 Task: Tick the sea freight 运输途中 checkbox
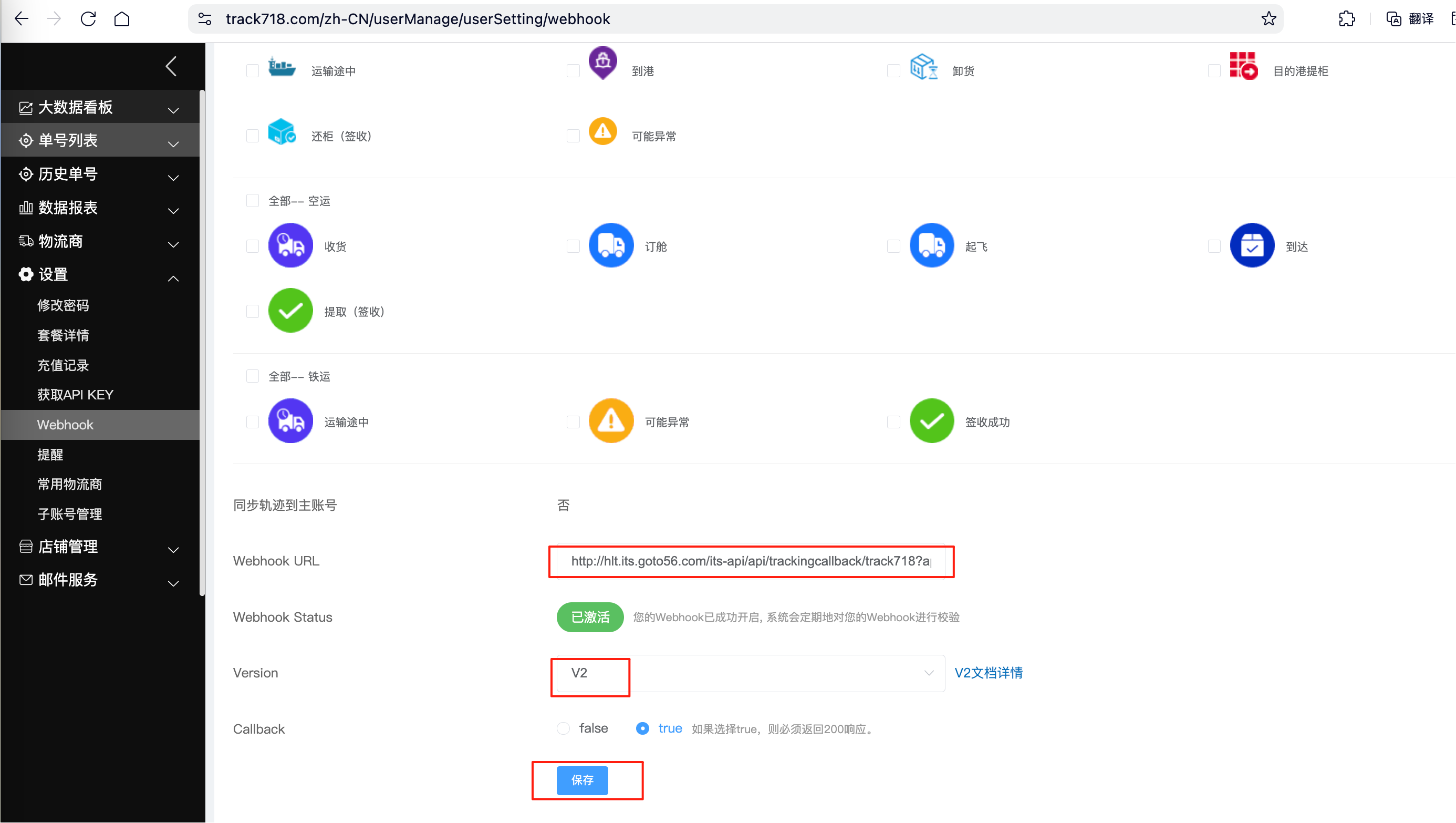[253, 71]
